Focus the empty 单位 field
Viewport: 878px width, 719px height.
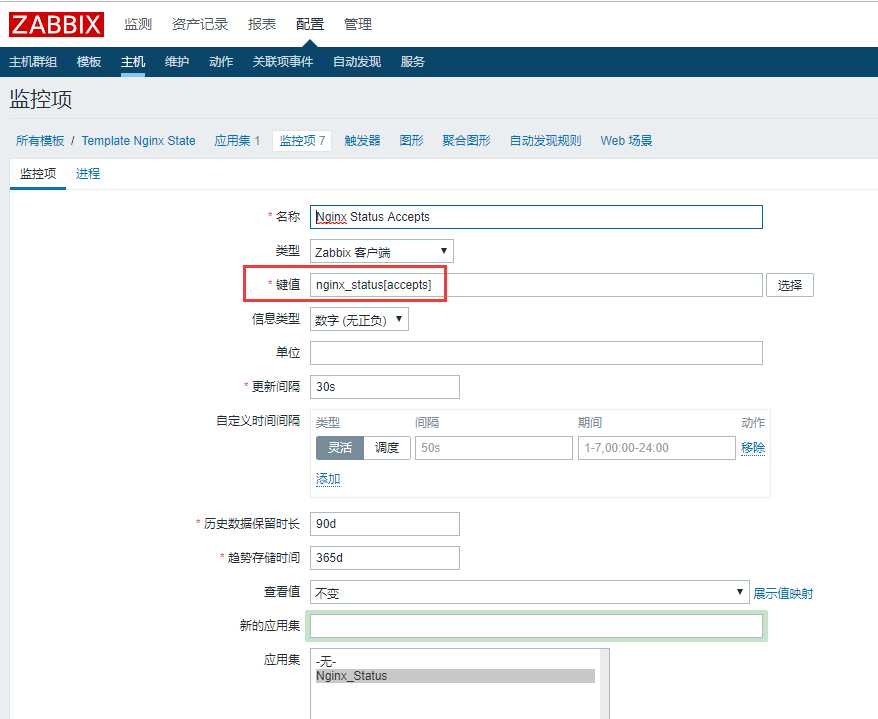tap(536, 353)
